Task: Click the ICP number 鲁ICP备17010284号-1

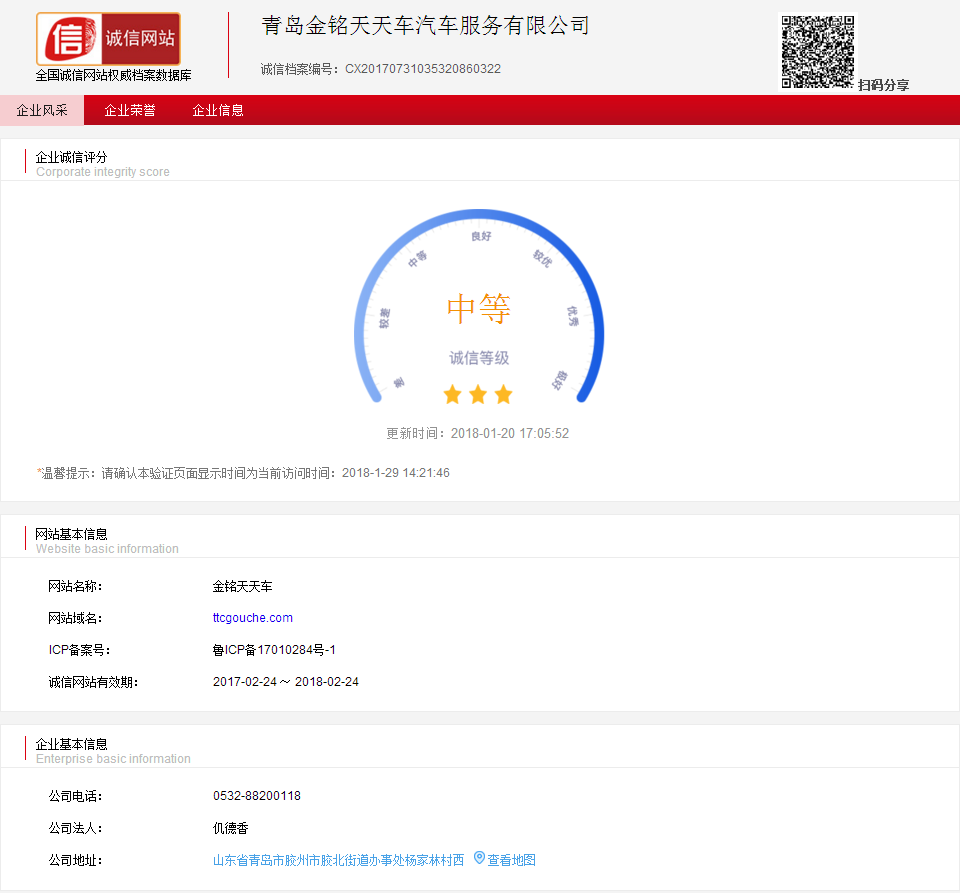Action: click(x=274, y=650)
